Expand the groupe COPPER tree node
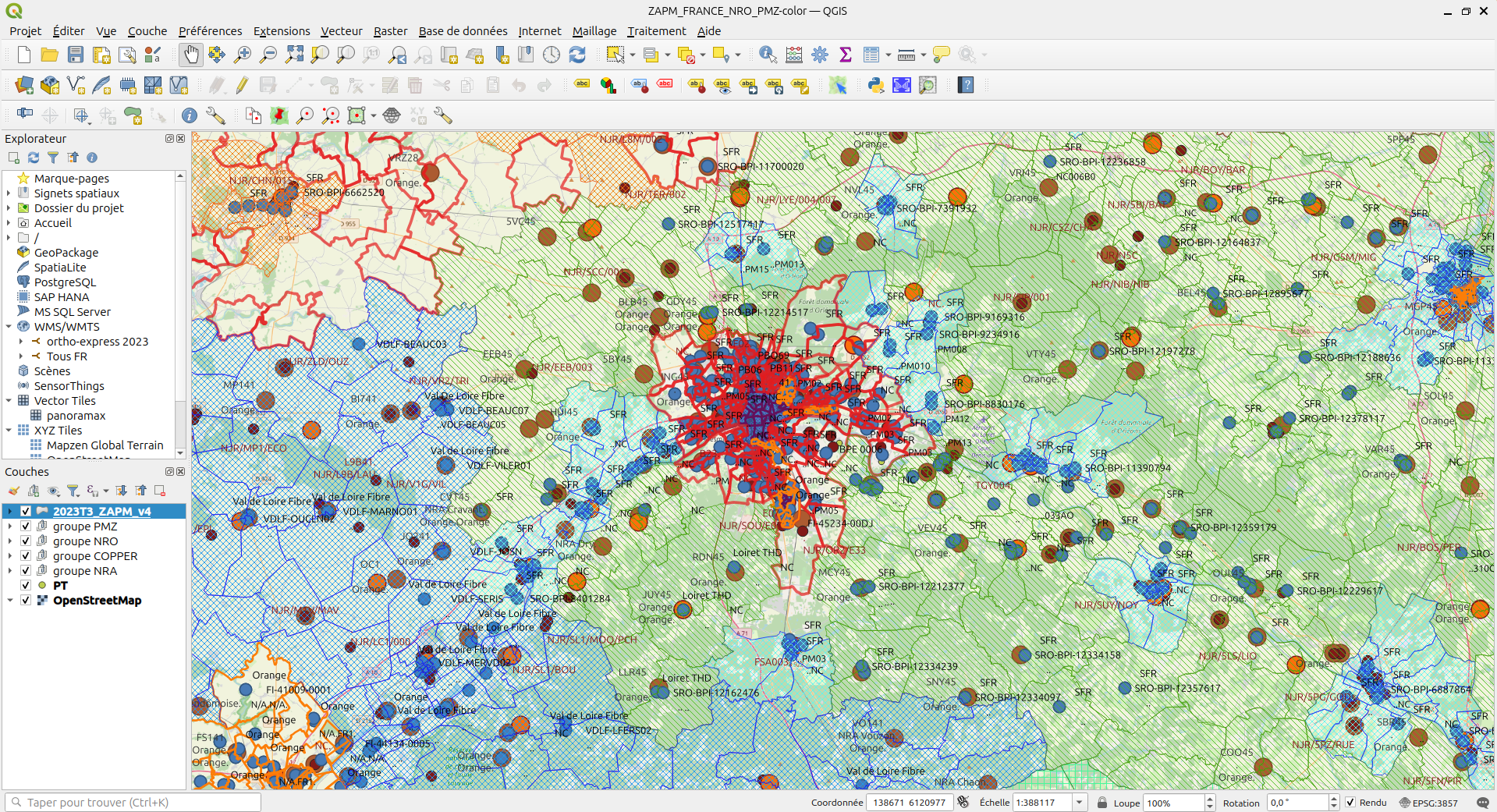 point(10,556)
